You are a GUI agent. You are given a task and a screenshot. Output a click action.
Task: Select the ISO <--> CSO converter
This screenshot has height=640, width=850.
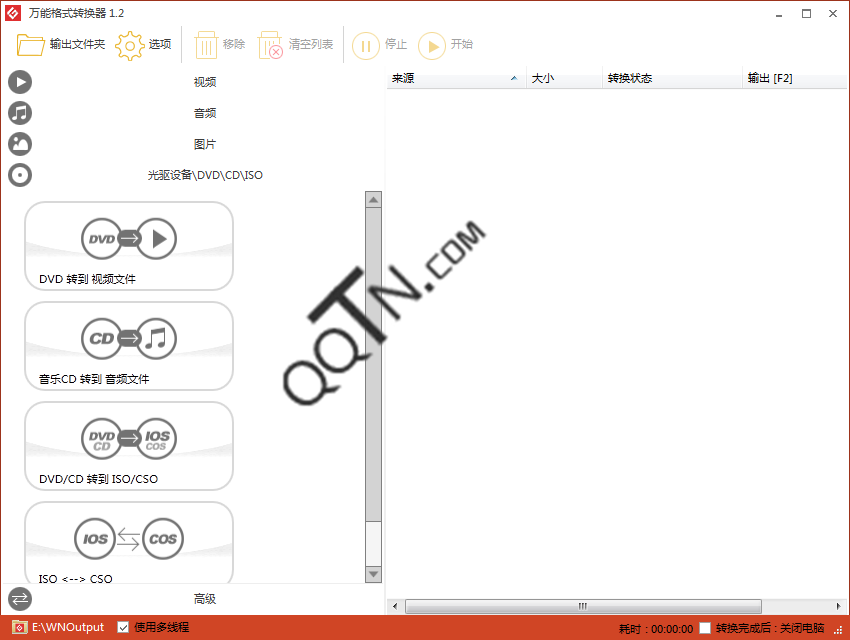coord(129,540)
